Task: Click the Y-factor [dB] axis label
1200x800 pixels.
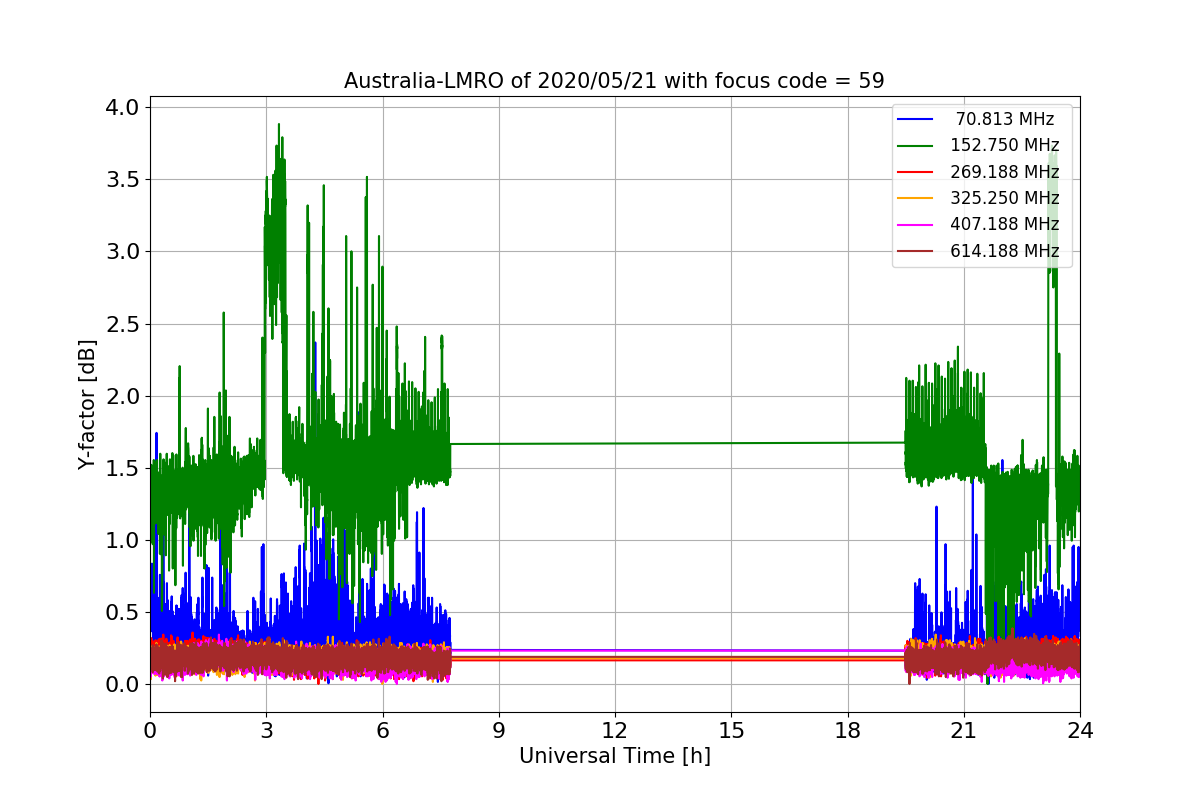Action: (x=88, y=404)
